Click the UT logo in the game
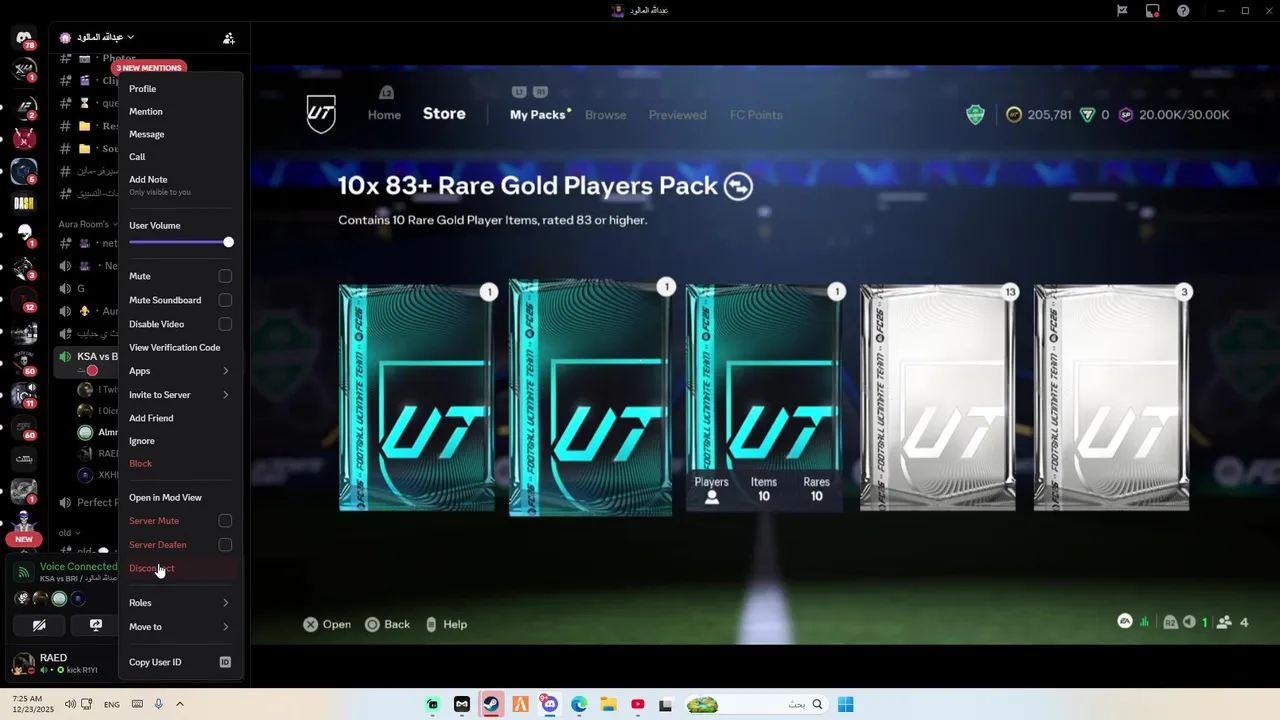The image size is (1280, 720). [321, 115]
